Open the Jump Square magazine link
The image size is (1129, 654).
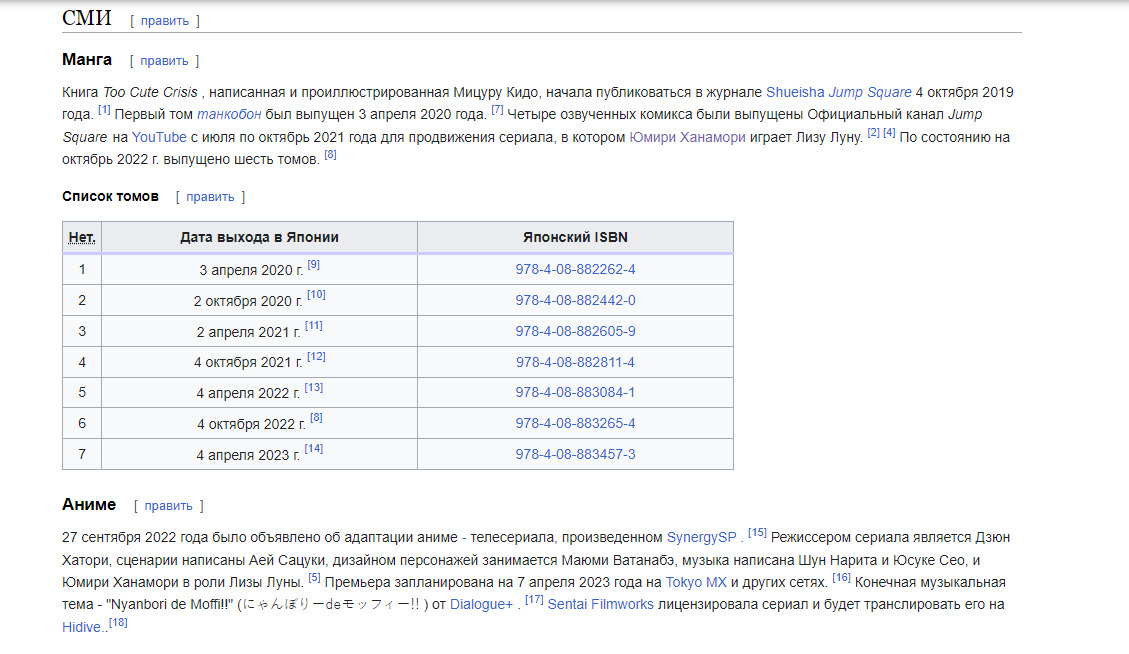pos(870,92)
